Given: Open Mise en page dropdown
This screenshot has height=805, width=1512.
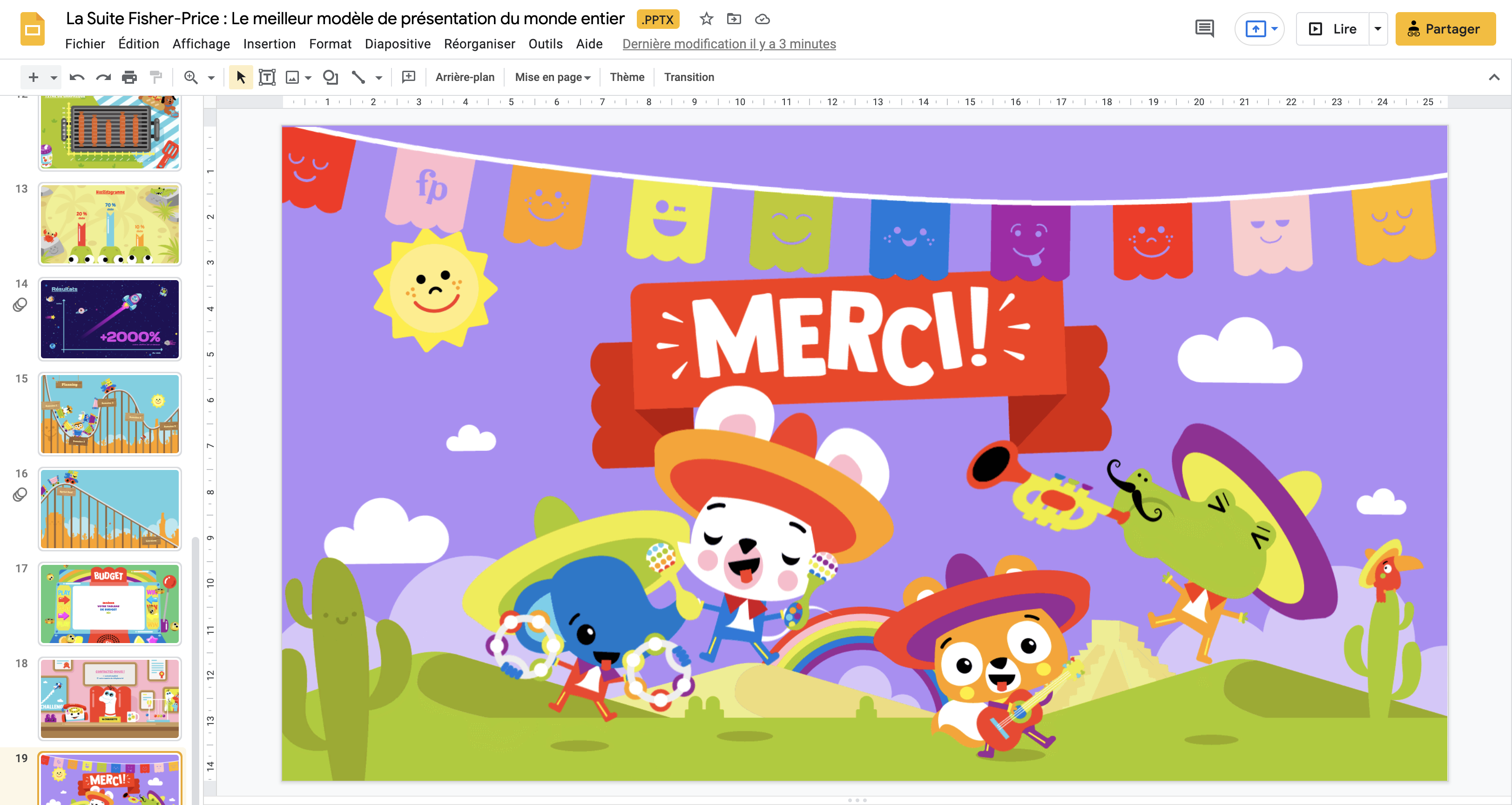Looking at the screenshot, I should [x=552, y=77].
